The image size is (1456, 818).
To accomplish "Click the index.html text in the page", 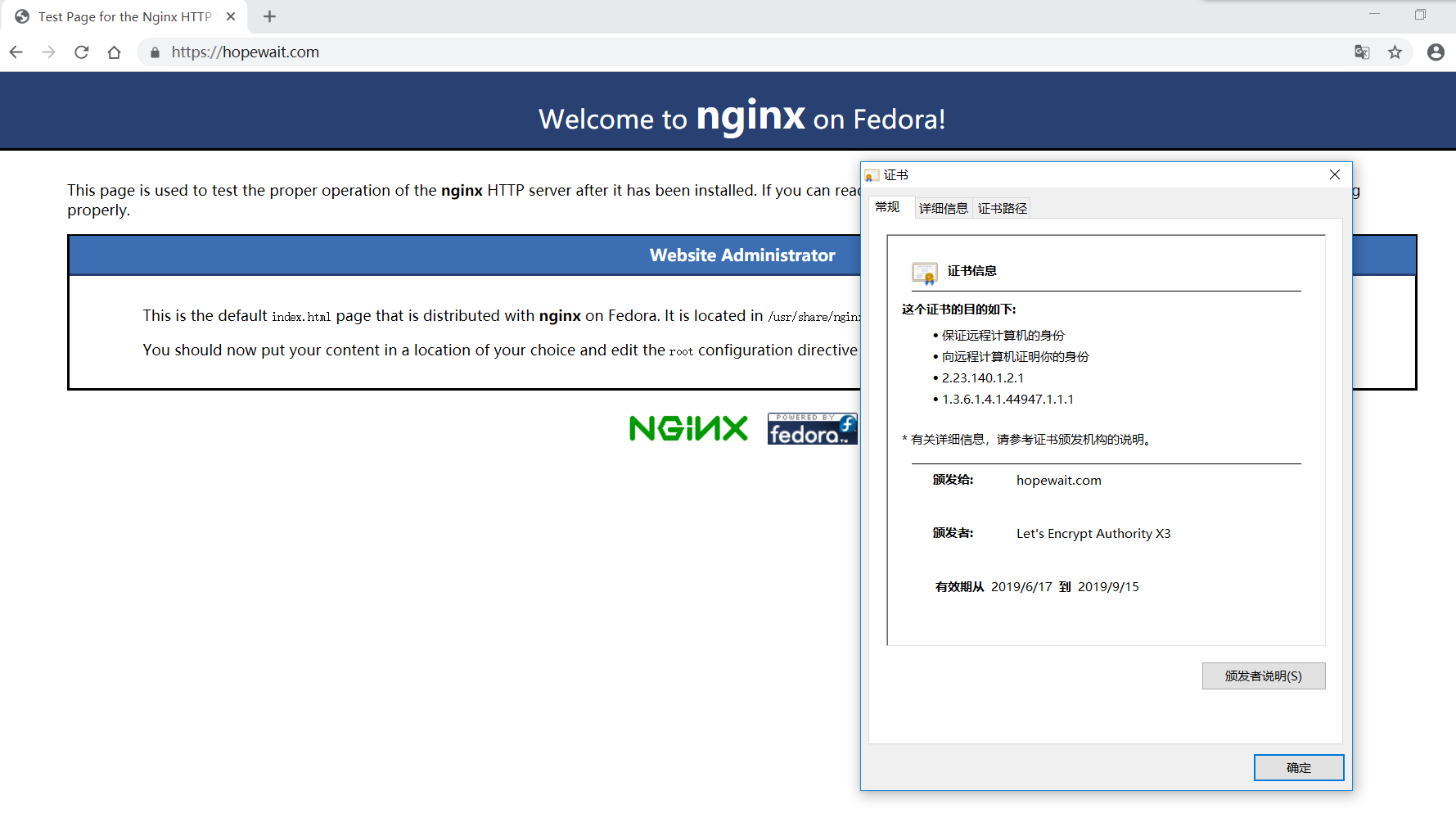I will point(301,317).
